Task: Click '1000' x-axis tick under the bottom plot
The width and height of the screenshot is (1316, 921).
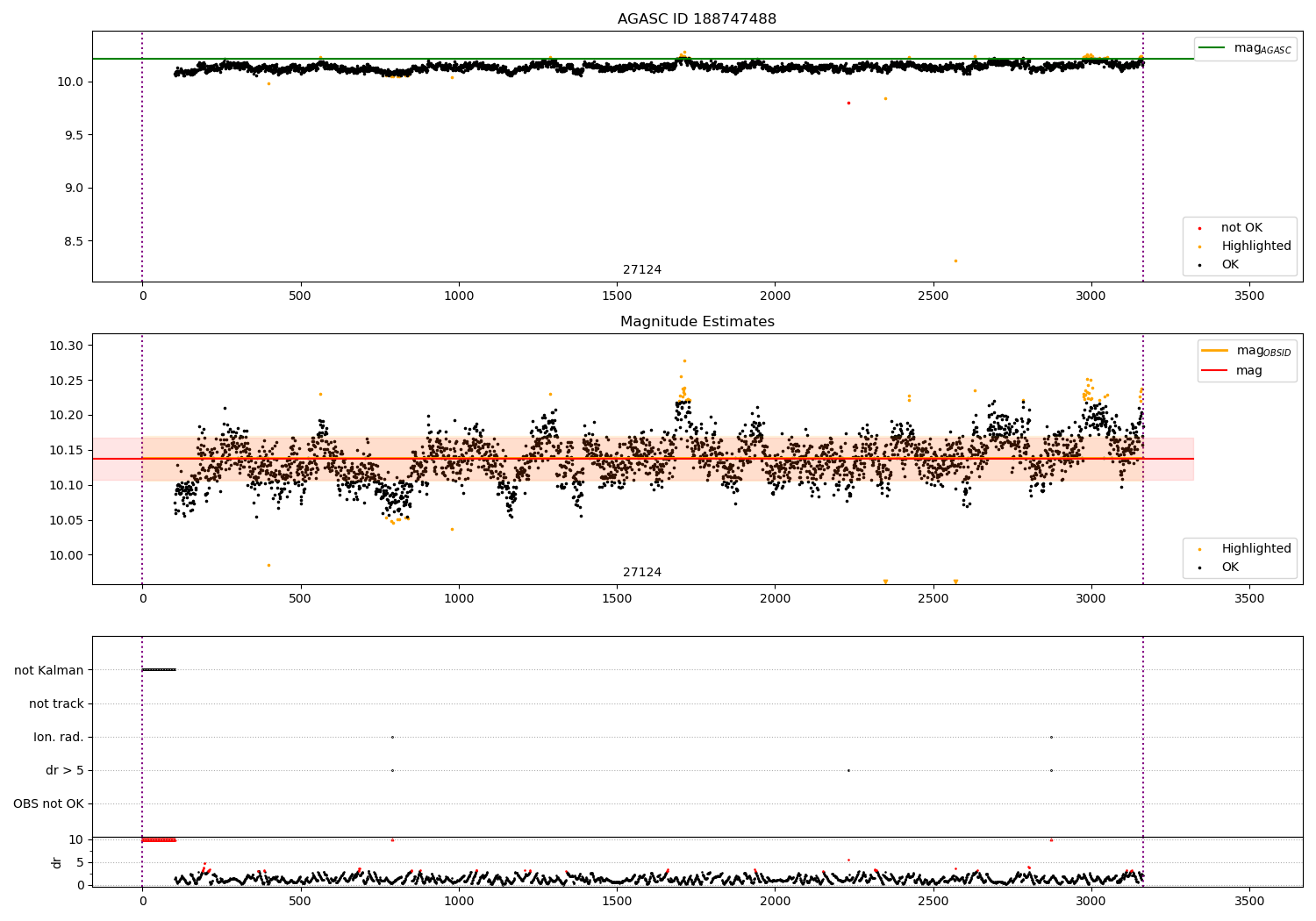Action: point(459,902)
